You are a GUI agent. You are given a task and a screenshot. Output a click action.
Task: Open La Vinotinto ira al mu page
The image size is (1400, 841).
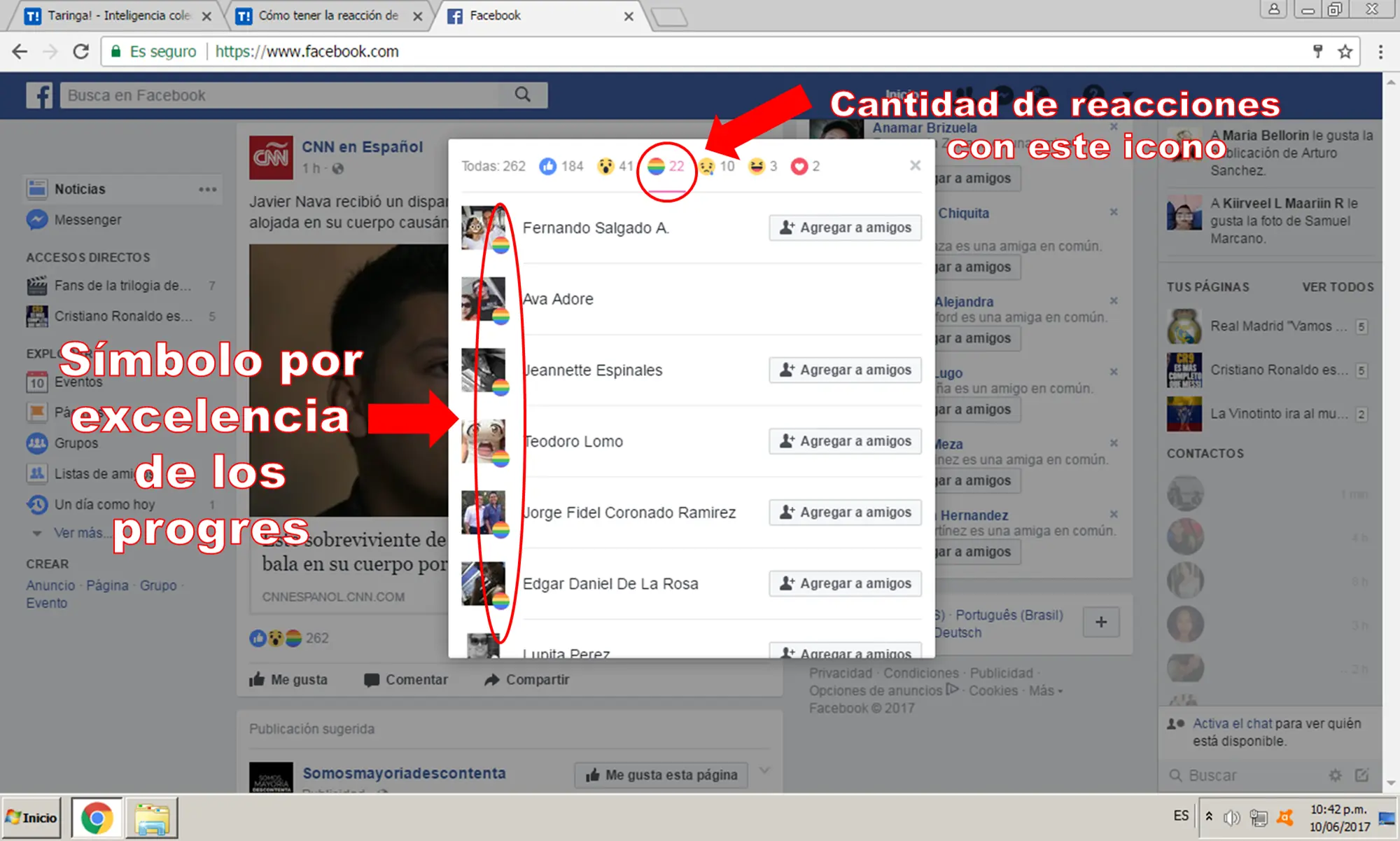click(1268, 414)
